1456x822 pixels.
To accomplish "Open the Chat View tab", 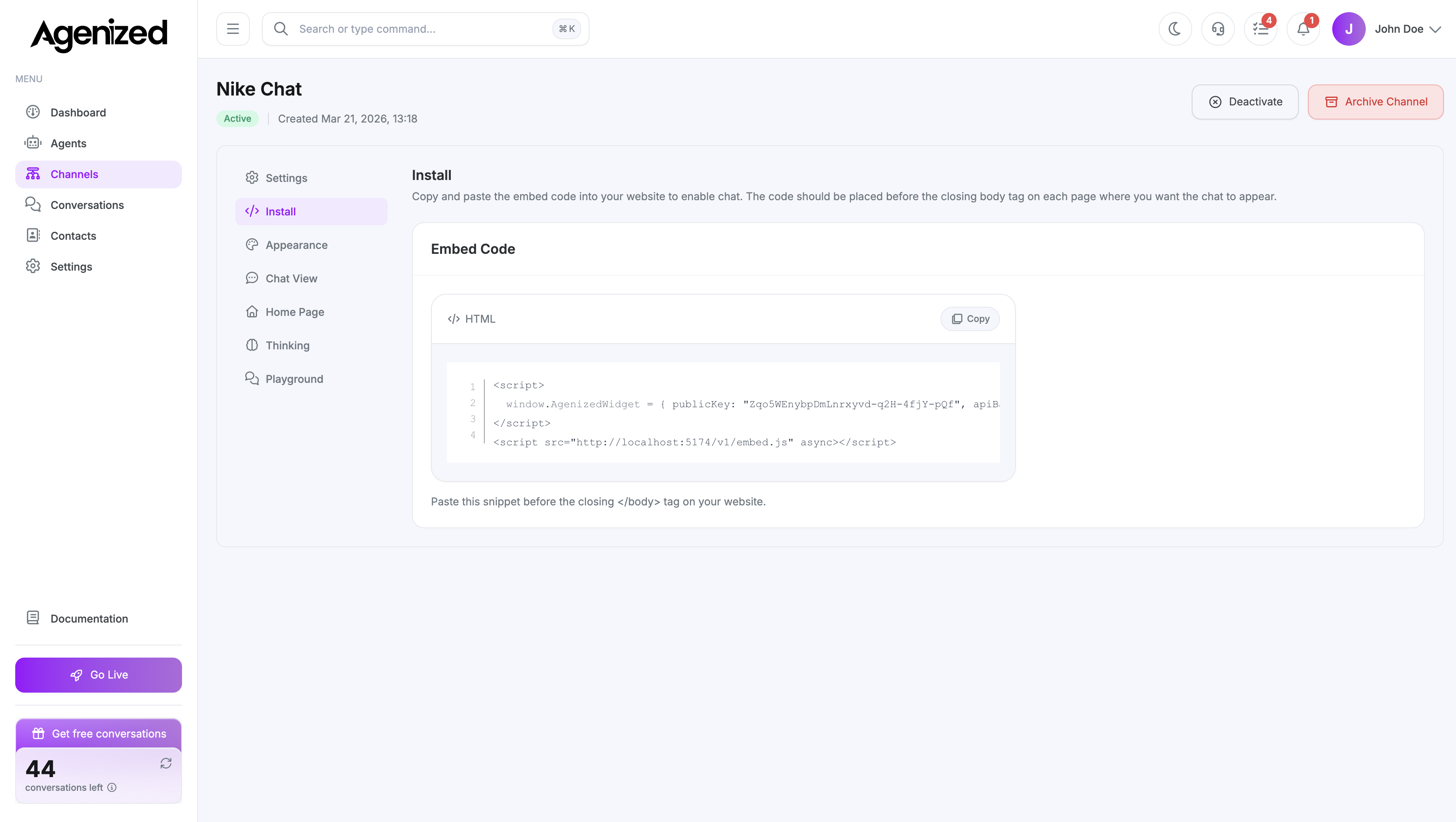I will click(311, 279).
